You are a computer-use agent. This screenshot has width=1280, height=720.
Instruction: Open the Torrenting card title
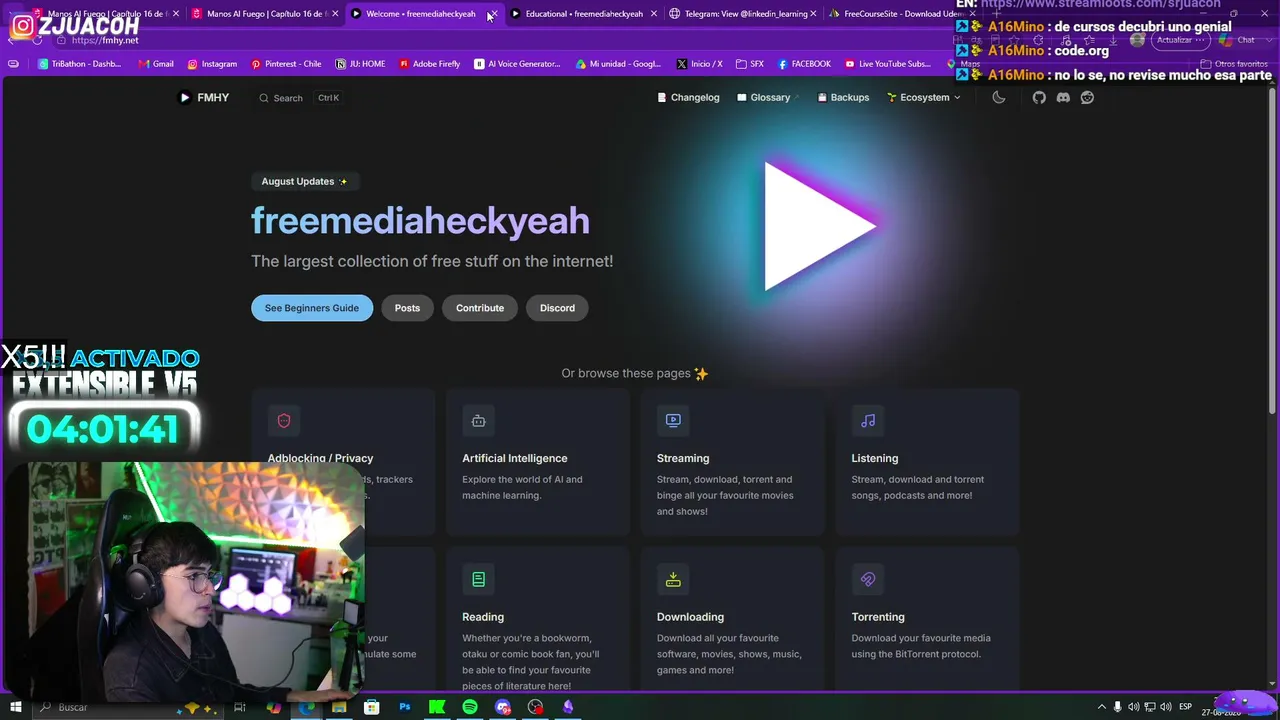(878, 617)
